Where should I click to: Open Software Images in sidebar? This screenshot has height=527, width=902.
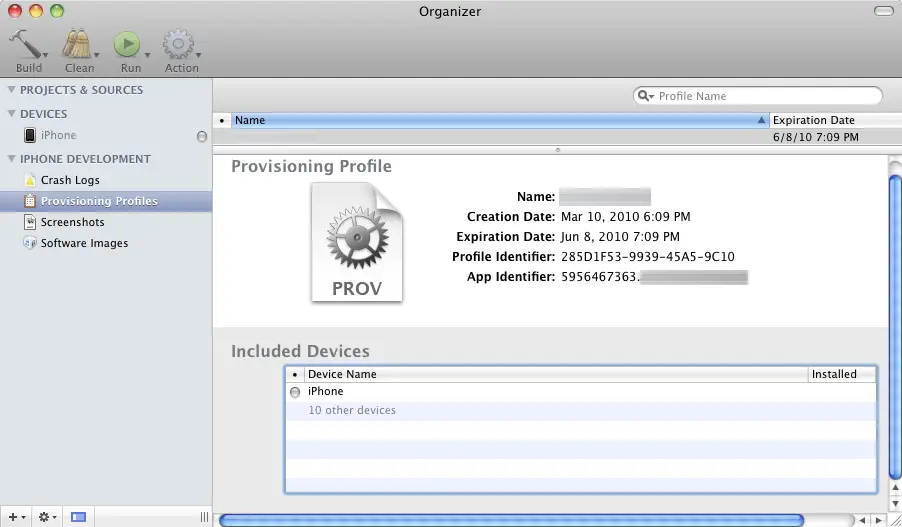[83, 243]
